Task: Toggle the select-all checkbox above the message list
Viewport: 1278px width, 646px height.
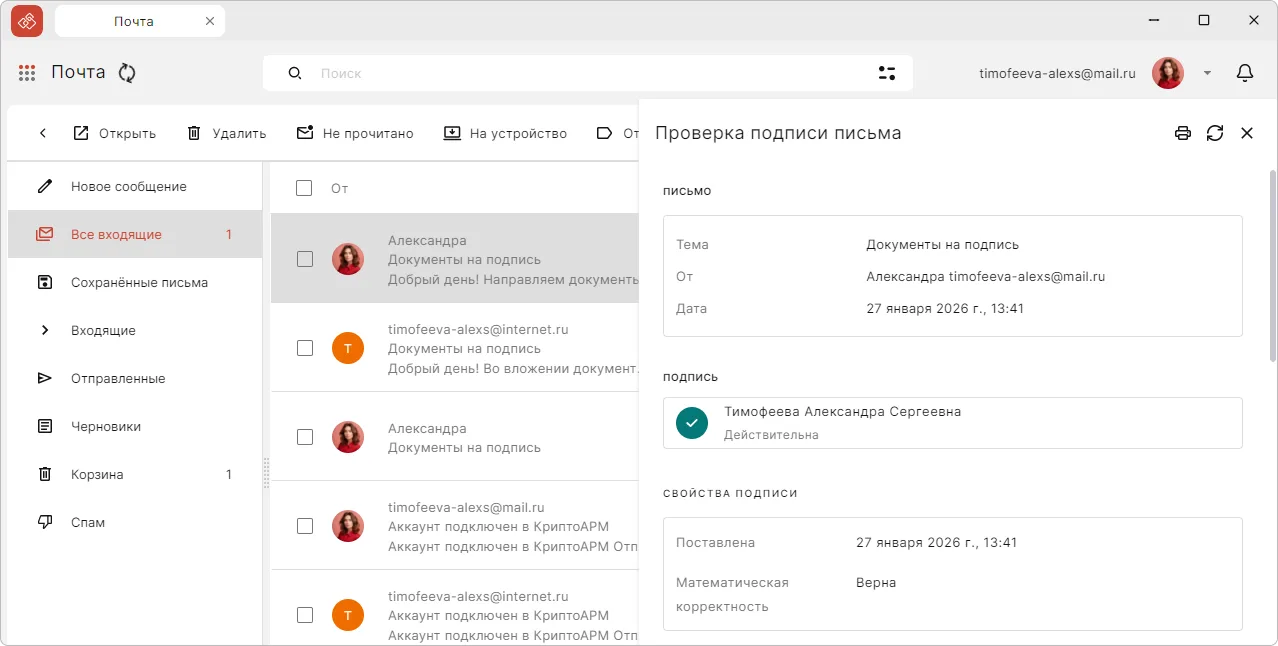Action: coord(305,188)
